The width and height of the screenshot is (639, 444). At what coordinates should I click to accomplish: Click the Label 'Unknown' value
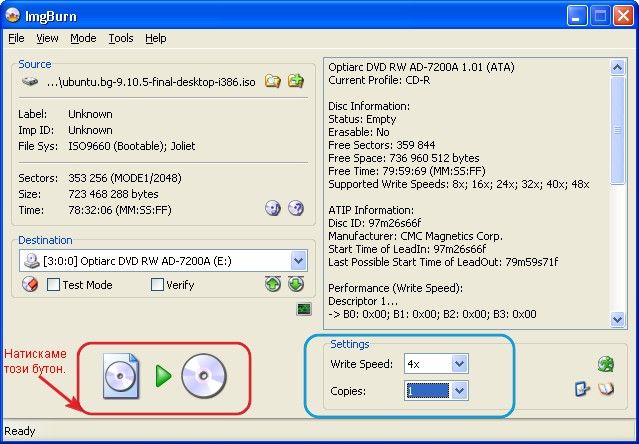(90, 114)
